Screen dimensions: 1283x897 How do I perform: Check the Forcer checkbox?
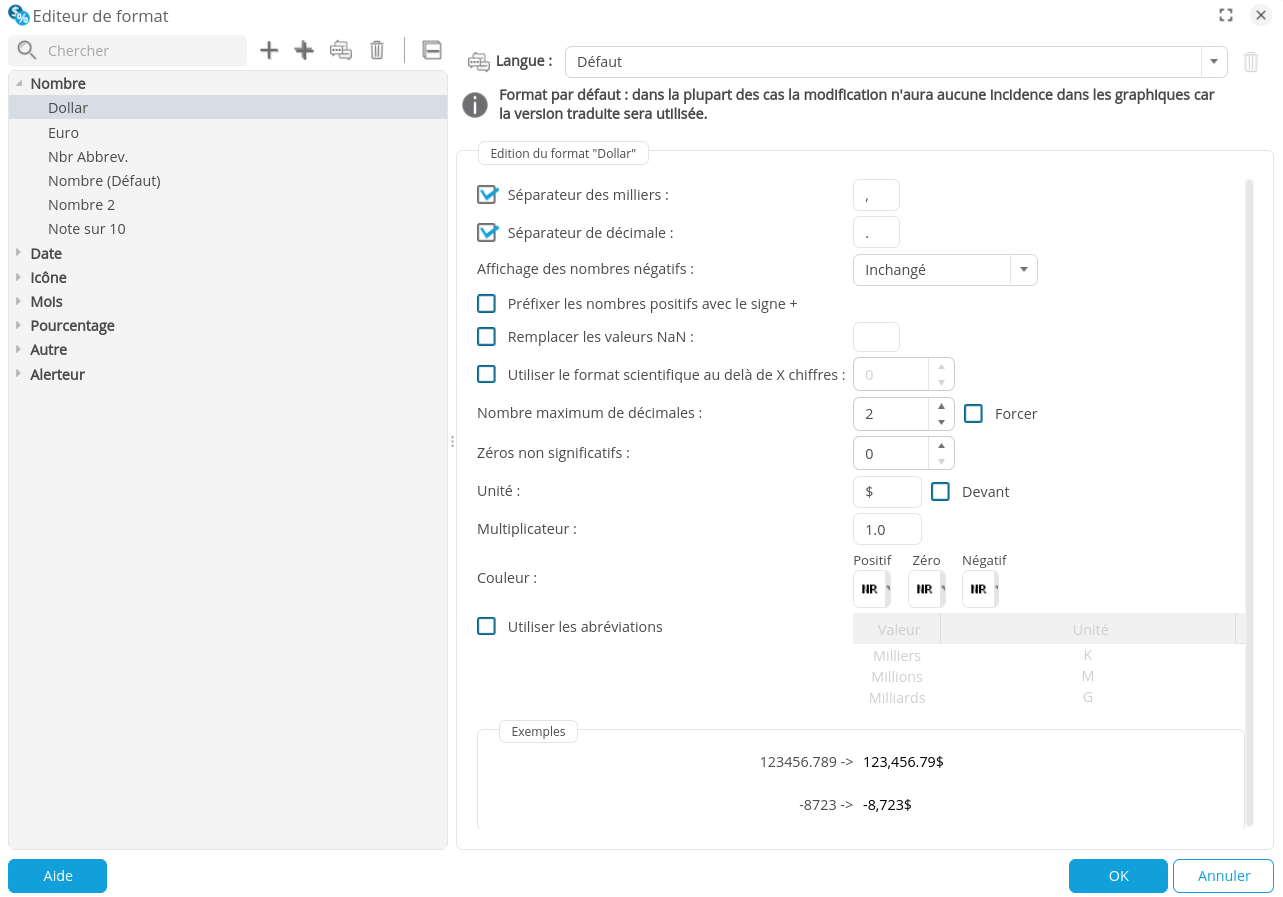coord(973,412)
